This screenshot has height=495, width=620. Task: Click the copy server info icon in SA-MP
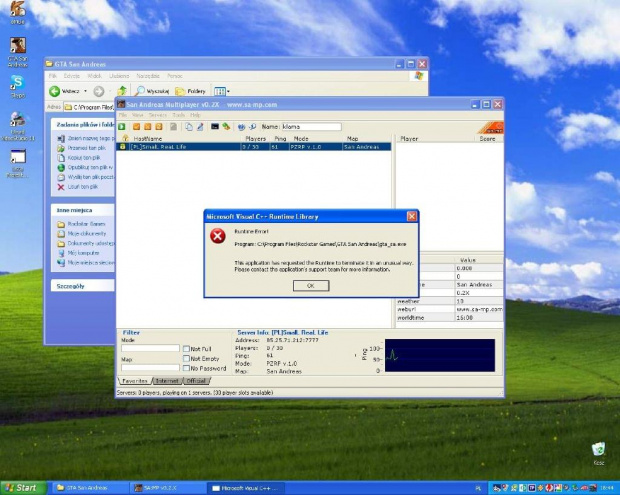[x=189, y=127]
